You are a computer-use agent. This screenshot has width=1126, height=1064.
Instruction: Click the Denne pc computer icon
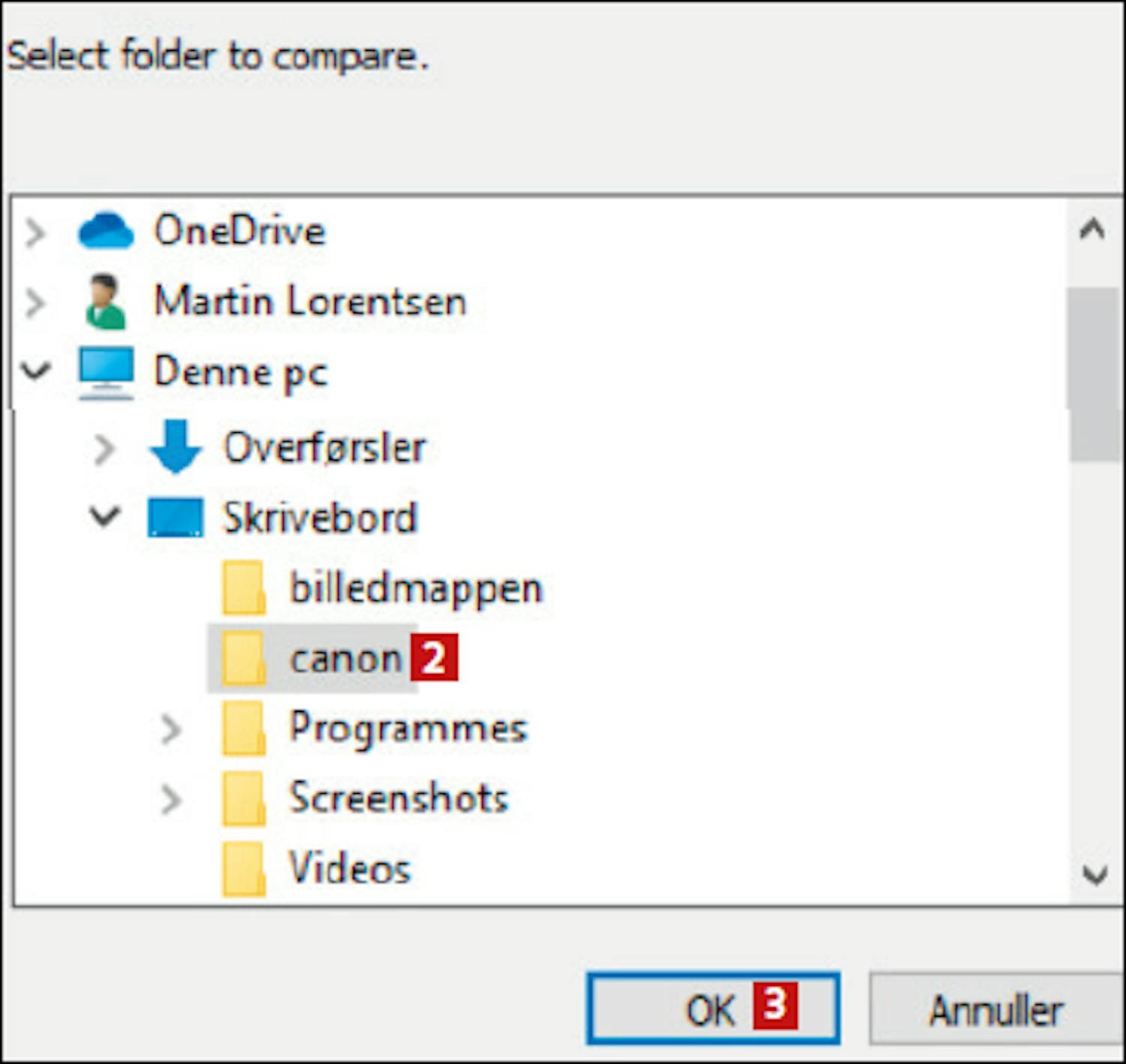pyautogui.click(x=106, y=372)
